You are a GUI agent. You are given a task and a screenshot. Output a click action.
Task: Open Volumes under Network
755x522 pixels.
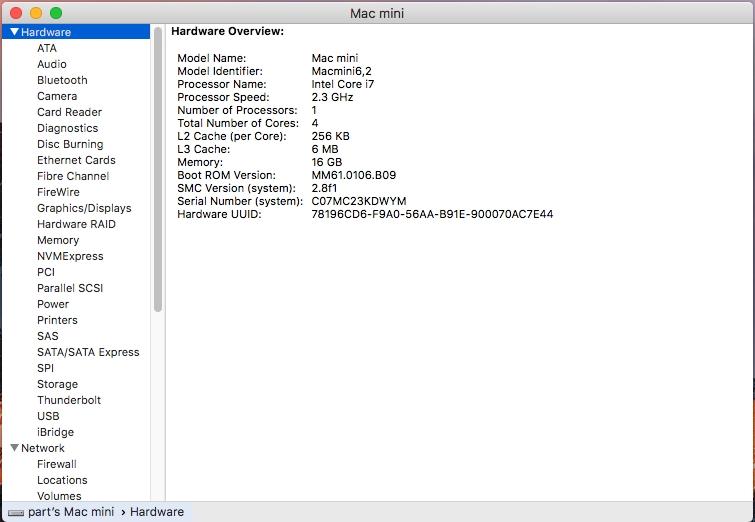coord(59,496)
